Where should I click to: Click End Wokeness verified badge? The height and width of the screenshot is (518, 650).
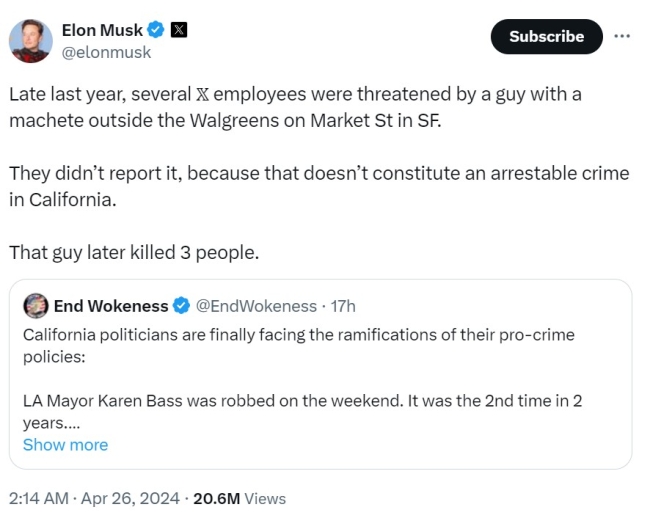(x=181, y=306)
